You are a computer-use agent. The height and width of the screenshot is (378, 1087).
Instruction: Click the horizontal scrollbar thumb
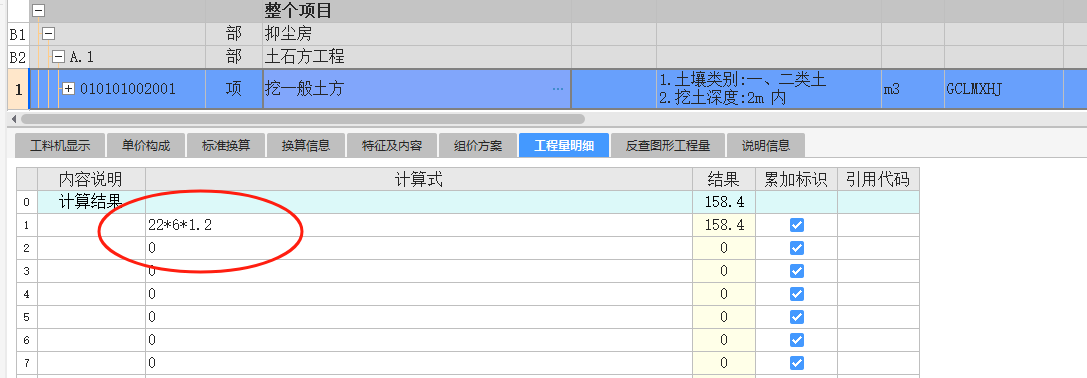tap(302, 119)
